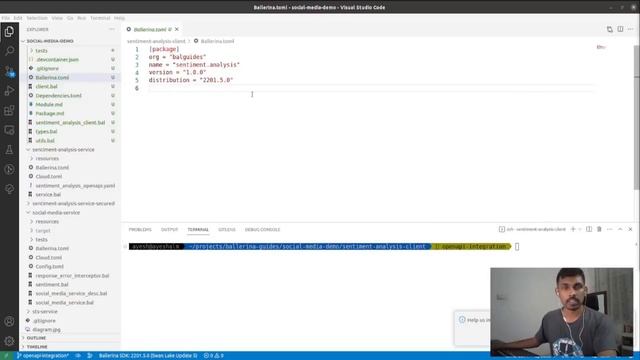
Task: Open the launch profile dropdown next to plus
Action: click(580, 229)
